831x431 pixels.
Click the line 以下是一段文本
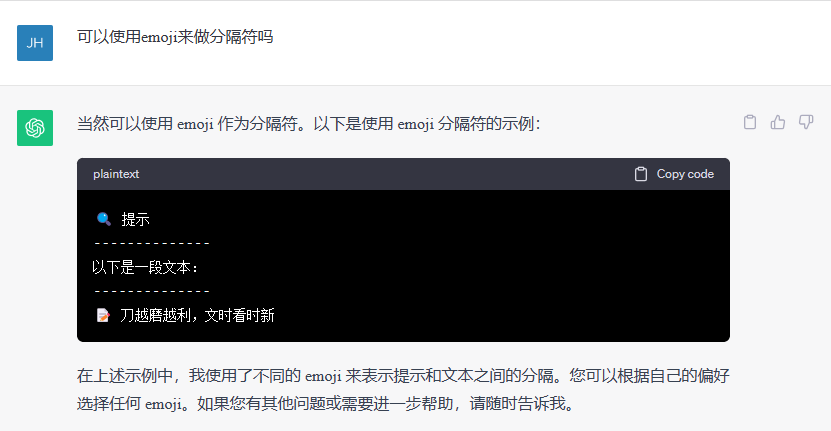[145, 267]
